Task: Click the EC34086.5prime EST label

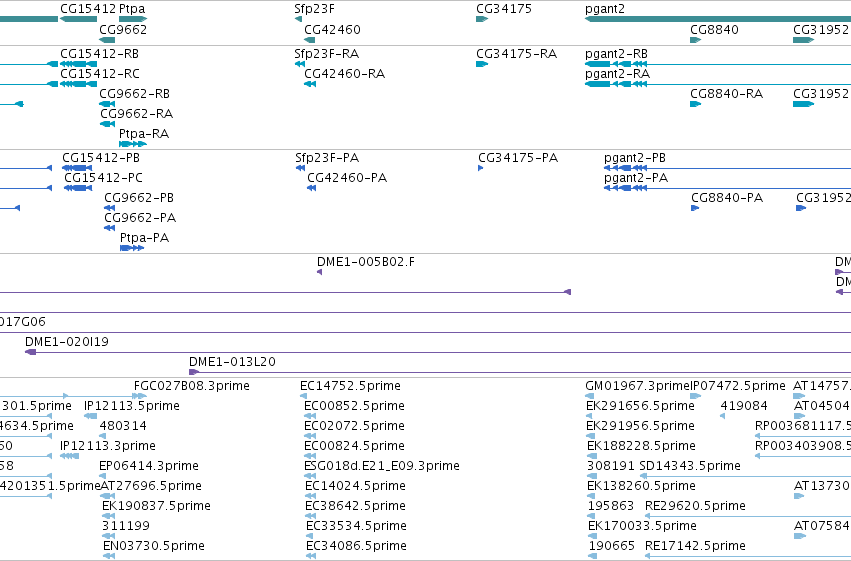Action: (357, 546)
